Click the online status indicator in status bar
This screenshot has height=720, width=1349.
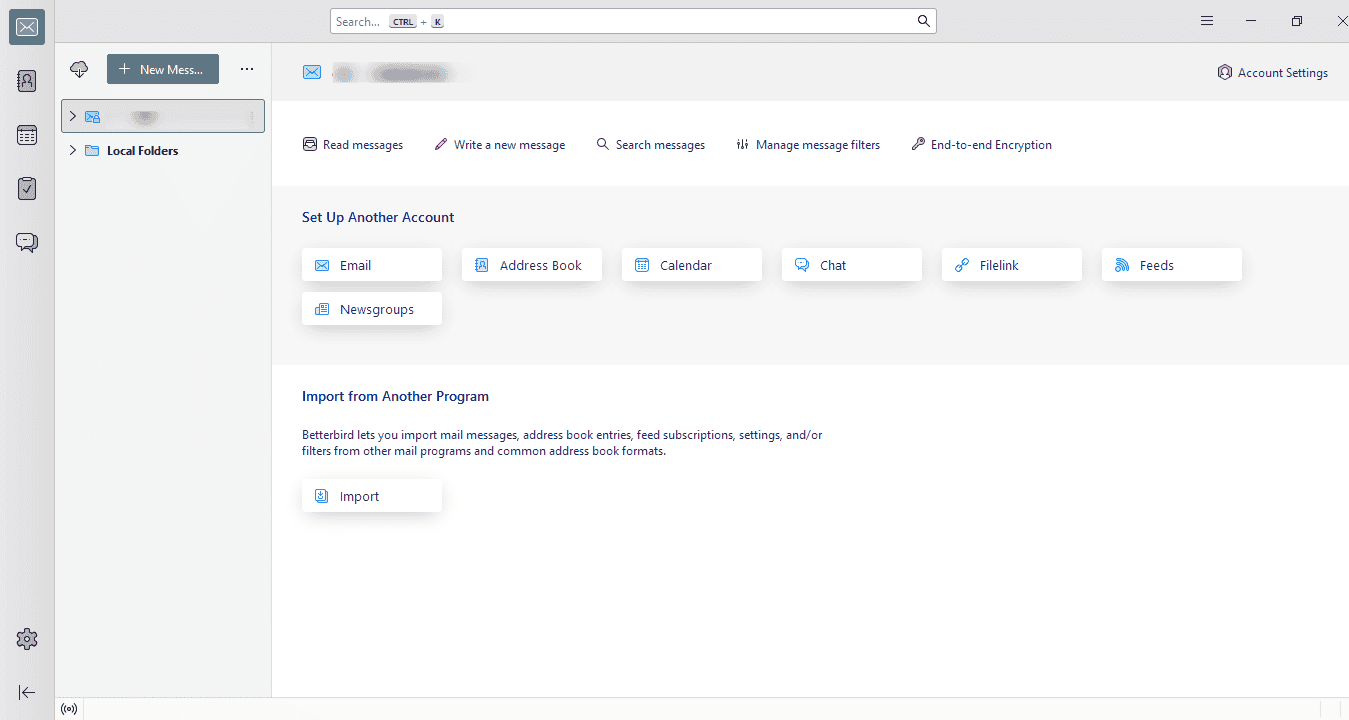tap(69, 709)
